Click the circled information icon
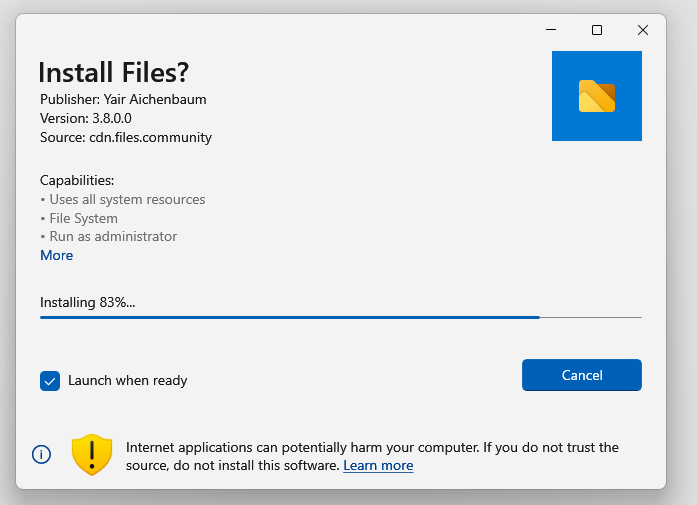Image resolution: width=697 pixels, height=505 pixels. pos(42,454)
